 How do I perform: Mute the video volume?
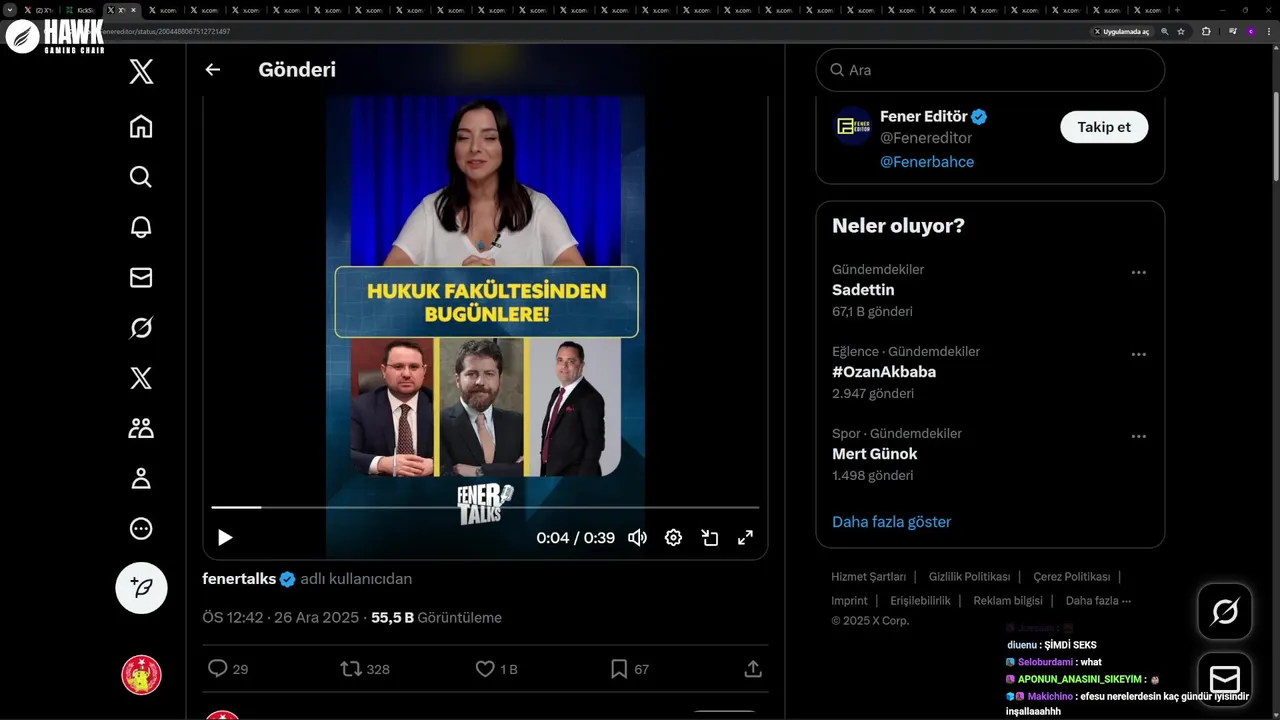(637, 538)
